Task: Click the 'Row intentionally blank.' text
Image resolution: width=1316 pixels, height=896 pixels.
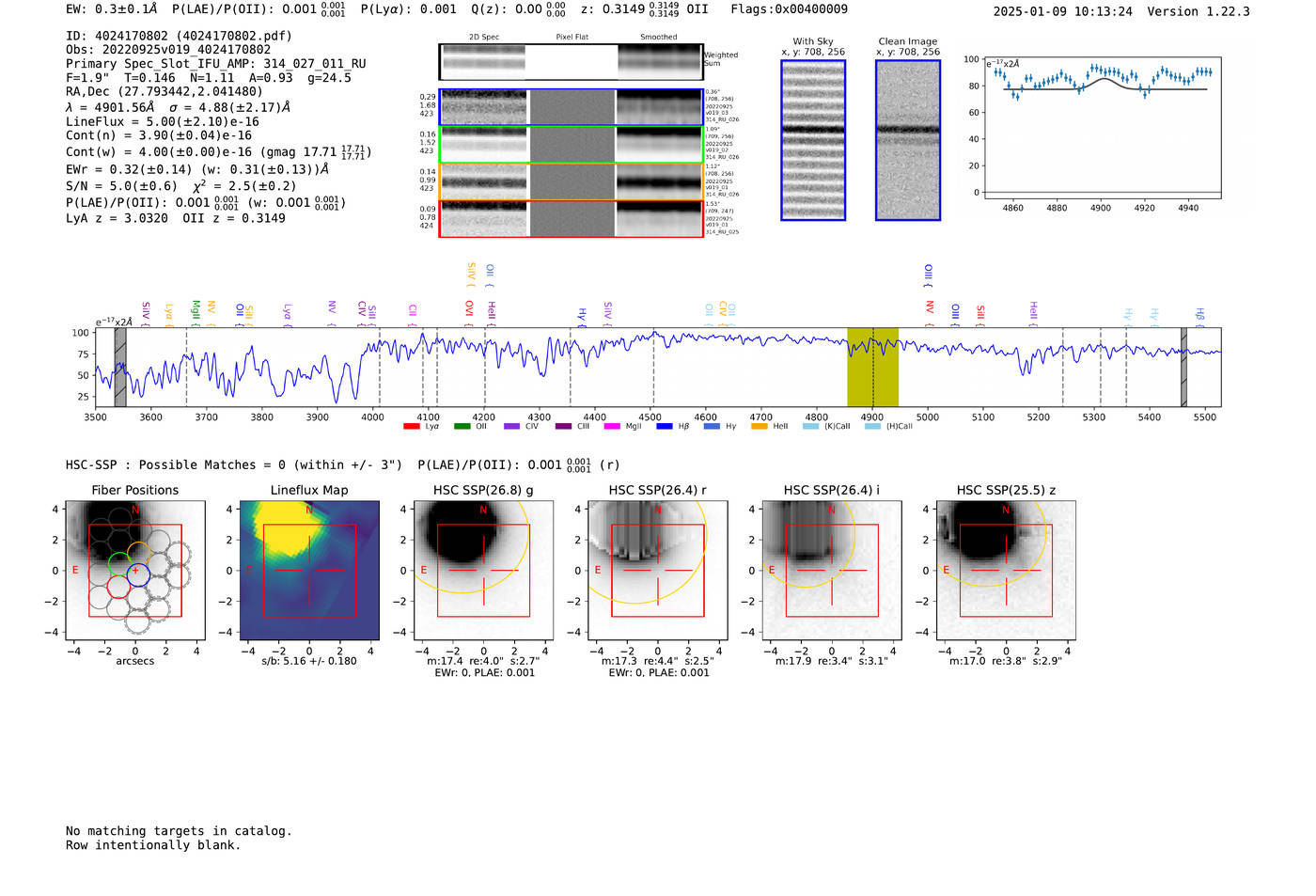Action: [153, 845]
